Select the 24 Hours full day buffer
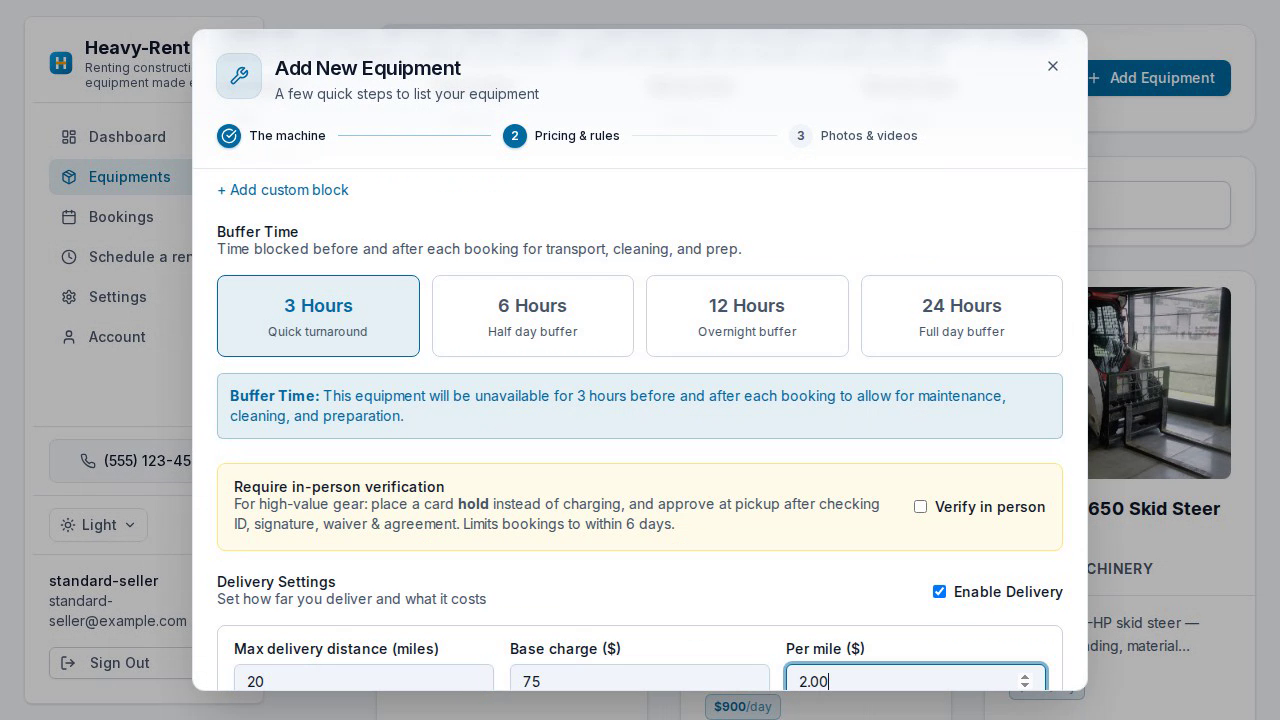This screenshot has width=1280, height=720. pos(962,316)
